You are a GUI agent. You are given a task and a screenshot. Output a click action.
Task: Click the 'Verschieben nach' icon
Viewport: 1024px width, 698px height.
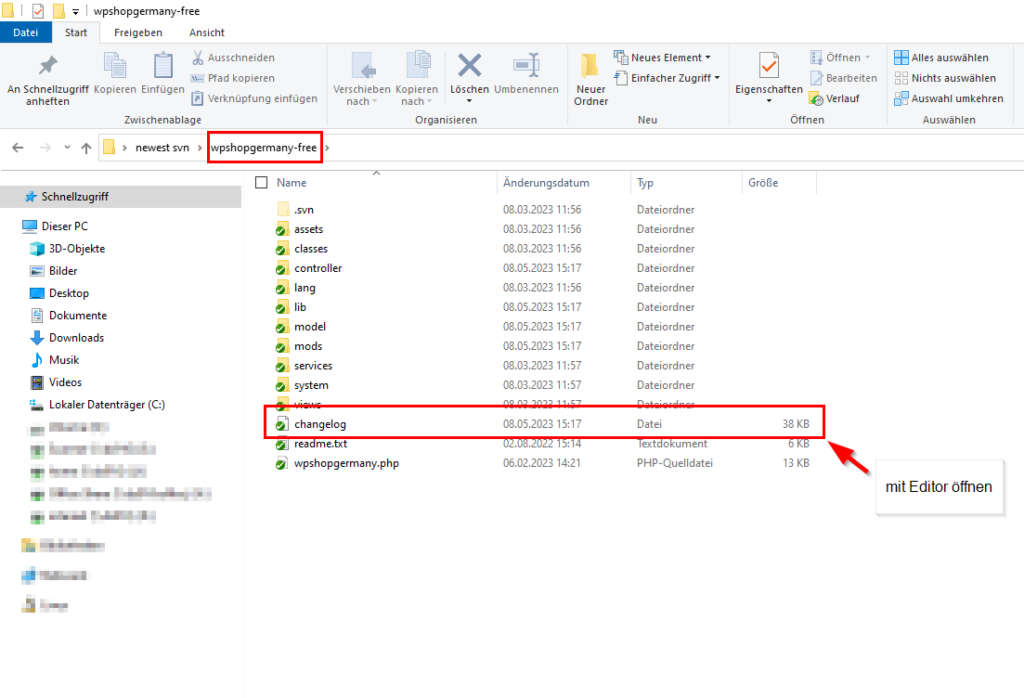pyautogui.click(x=362, y=65)
